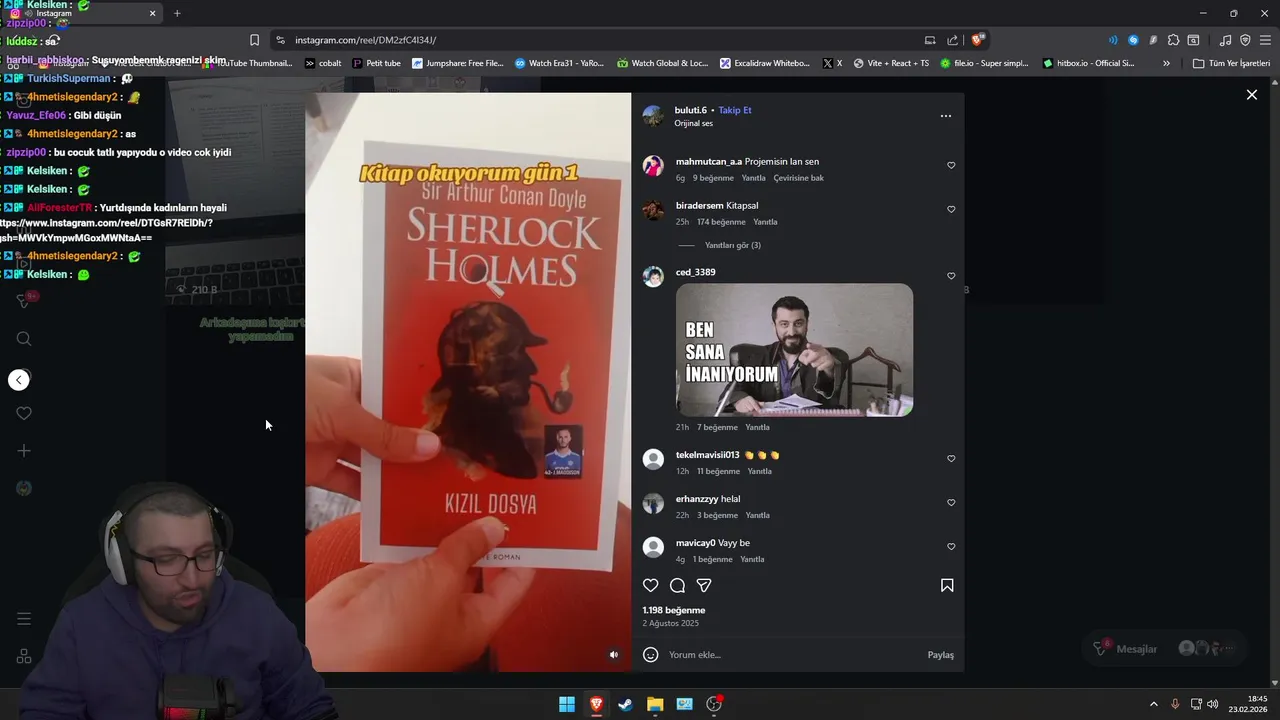This screenshot has height=720, width=1280.
Task: Open the browser extensions puzzle icon
Action: (x=1173, y=40)
